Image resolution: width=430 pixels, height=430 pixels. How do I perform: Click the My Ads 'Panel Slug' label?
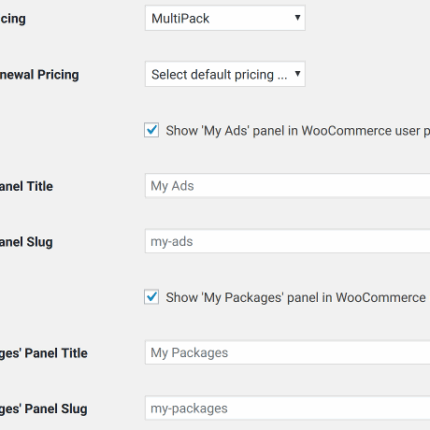click(26, 242)
